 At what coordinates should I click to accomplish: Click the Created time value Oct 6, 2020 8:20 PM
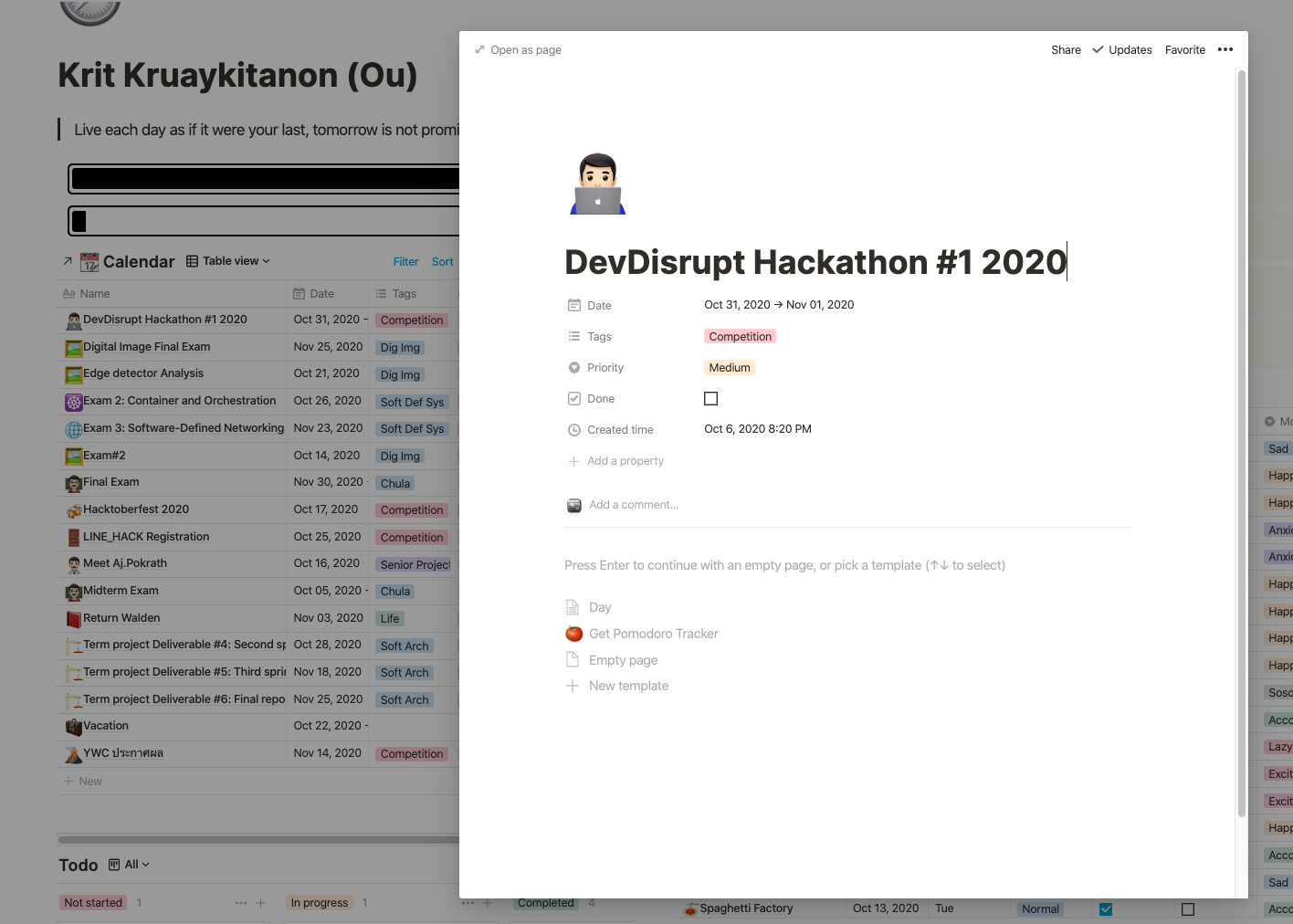coord(758,429)
